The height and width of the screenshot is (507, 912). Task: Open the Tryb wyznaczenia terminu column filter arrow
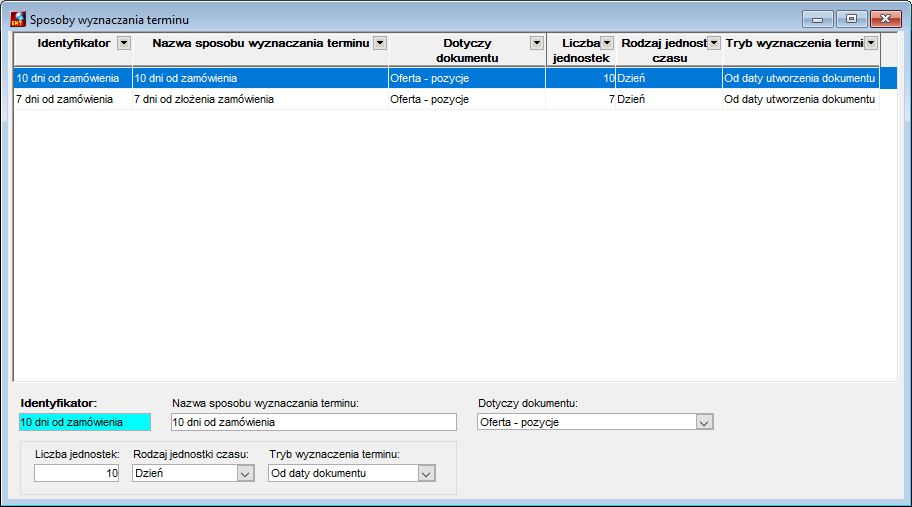[871, 43]
